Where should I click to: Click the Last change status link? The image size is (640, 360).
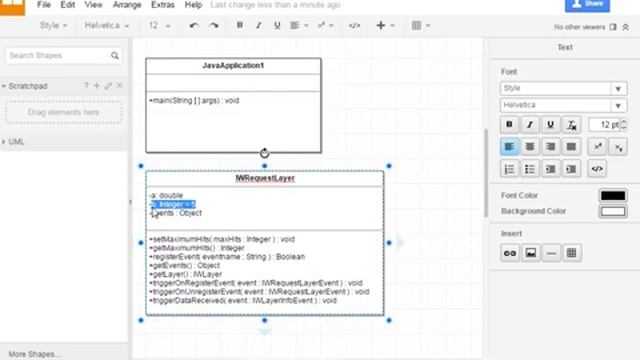tap(275, 5)
